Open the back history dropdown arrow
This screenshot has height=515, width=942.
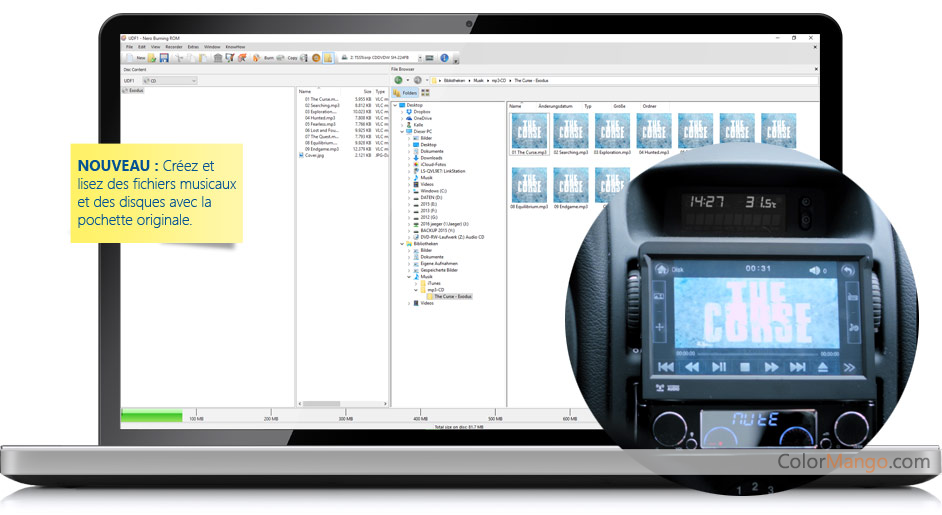coord(407,80)
